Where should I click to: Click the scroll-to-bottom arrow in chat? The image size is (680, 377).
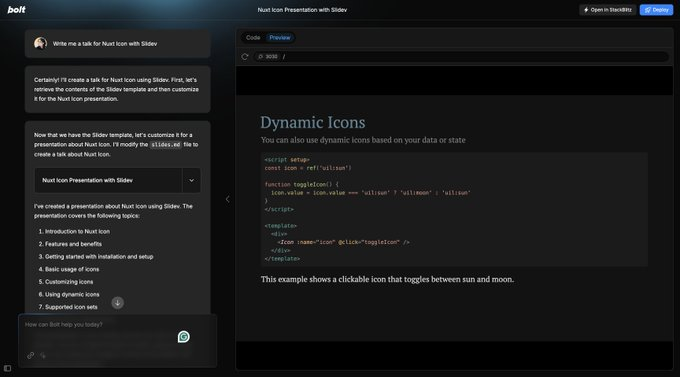(x=118, y=303)
